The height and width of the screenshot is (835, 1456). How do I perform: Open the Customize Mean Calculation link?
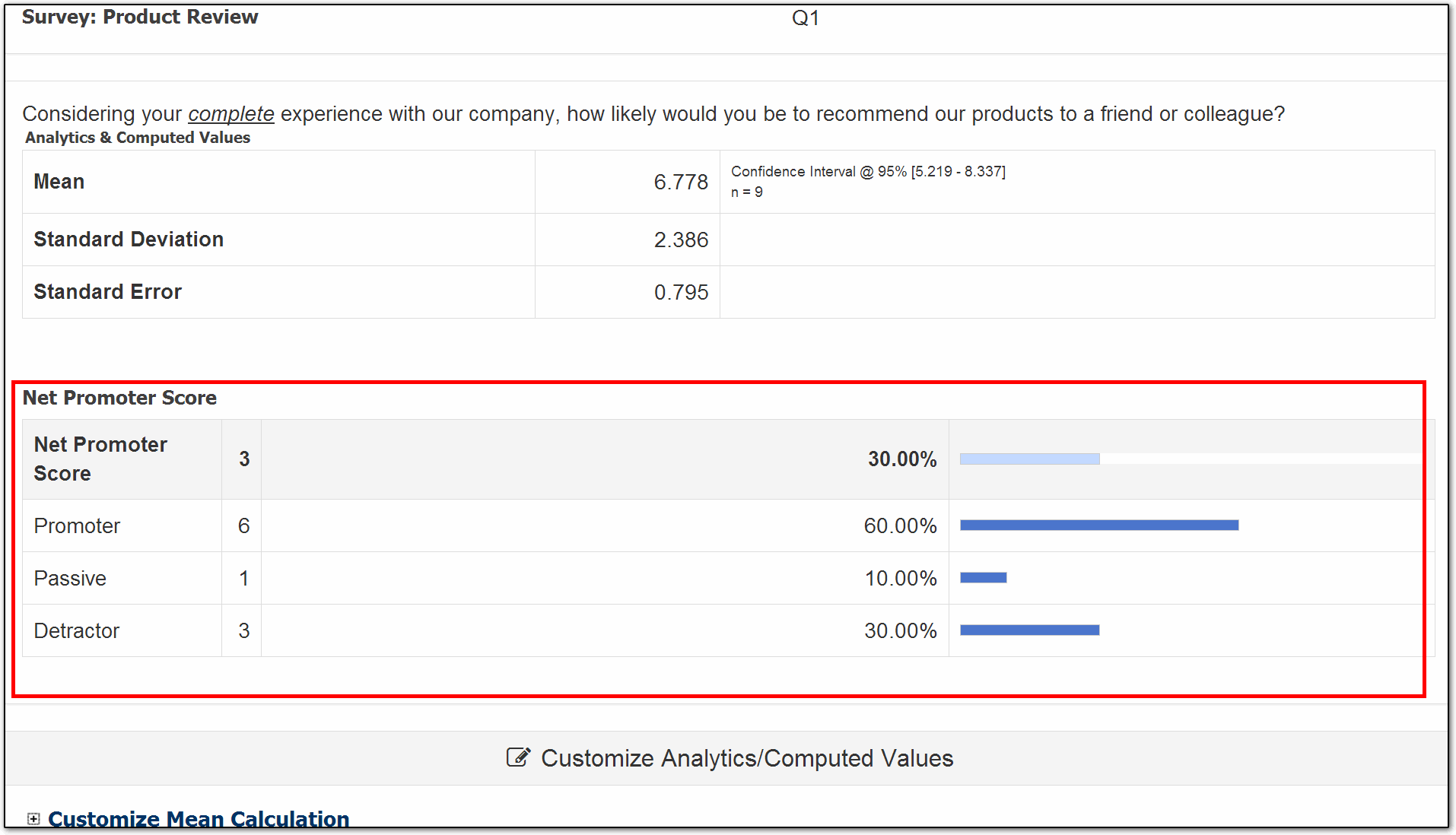point(199,819)
